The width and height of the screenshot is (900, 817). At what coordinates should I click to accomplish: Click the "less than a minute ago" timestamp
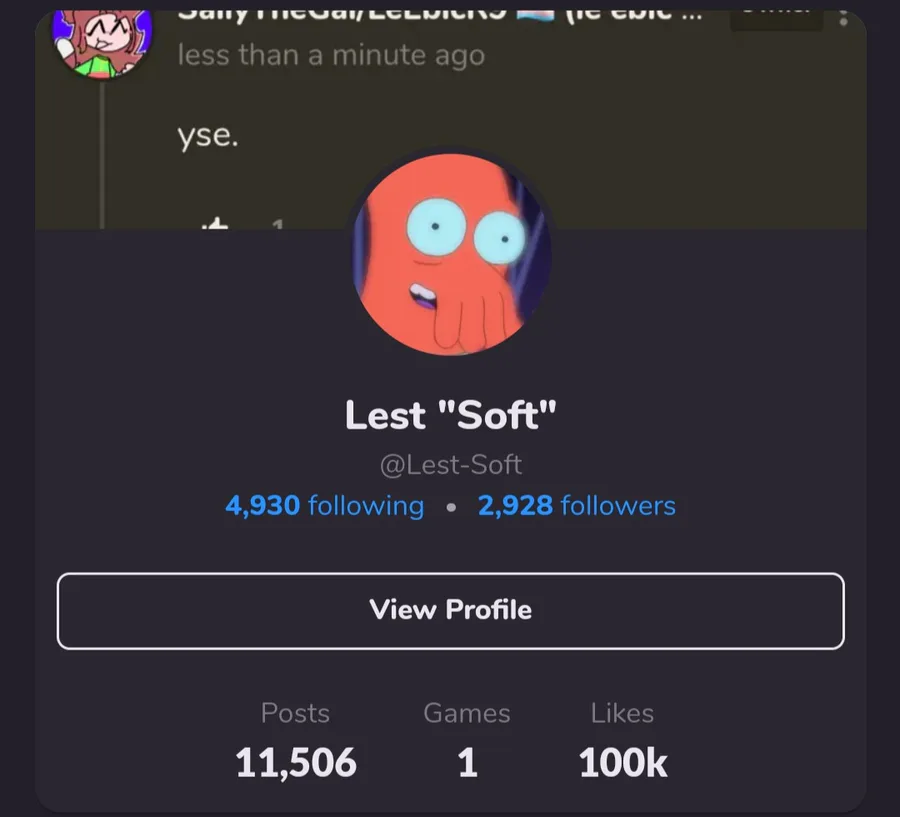coord(331,56)
